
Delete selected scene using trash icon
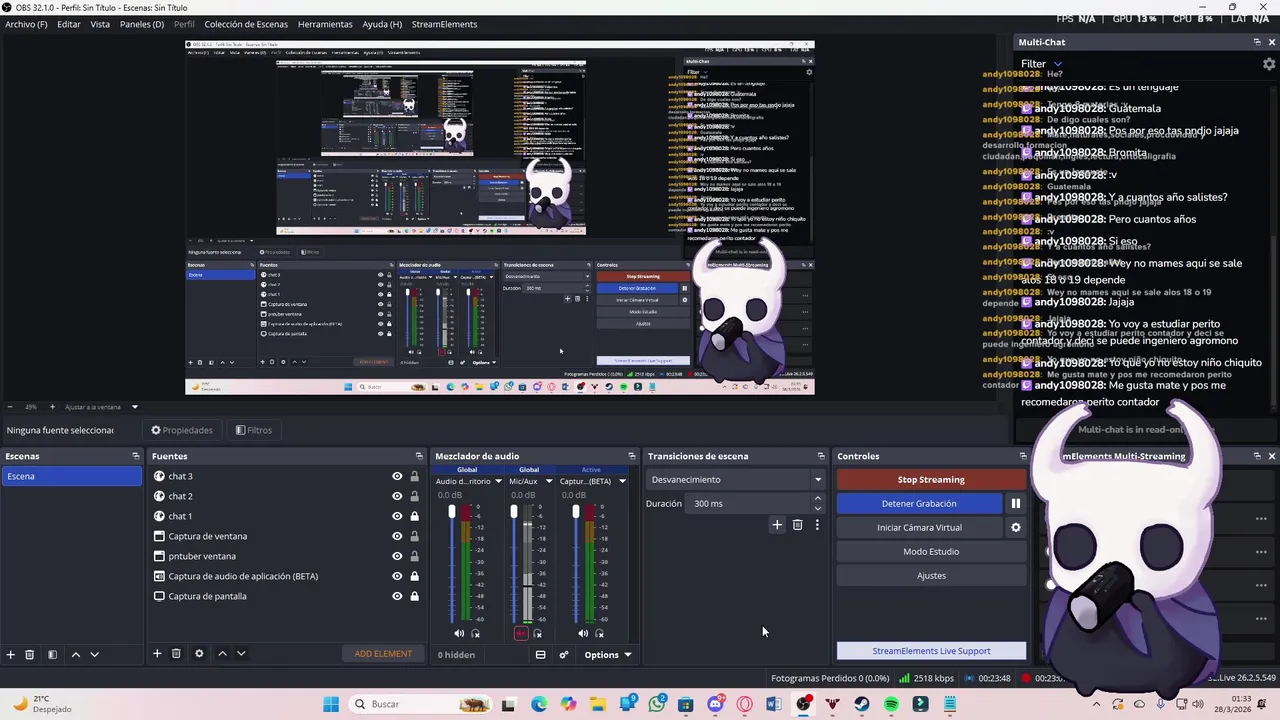tap(30, 654)
